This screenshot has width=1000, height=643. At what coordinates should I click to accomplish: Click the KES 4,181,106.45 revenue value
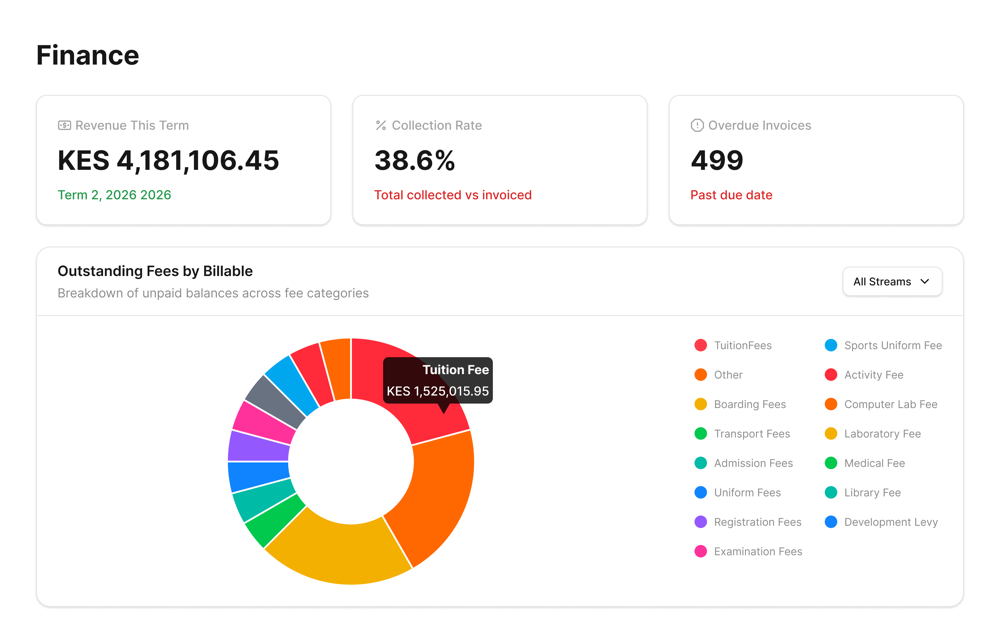click(x=168, y=160)
